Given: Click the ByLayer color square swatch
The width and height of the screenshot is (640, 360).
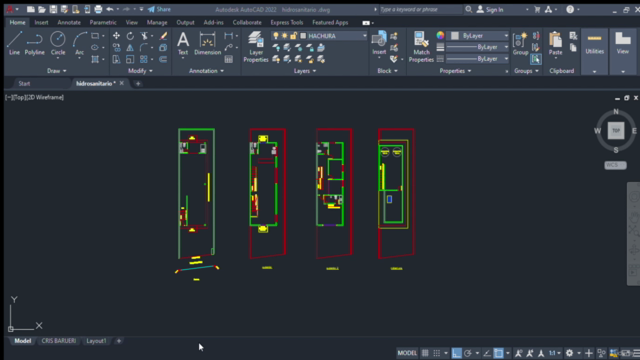Looking at the screenshot, I should click(454, 36).
